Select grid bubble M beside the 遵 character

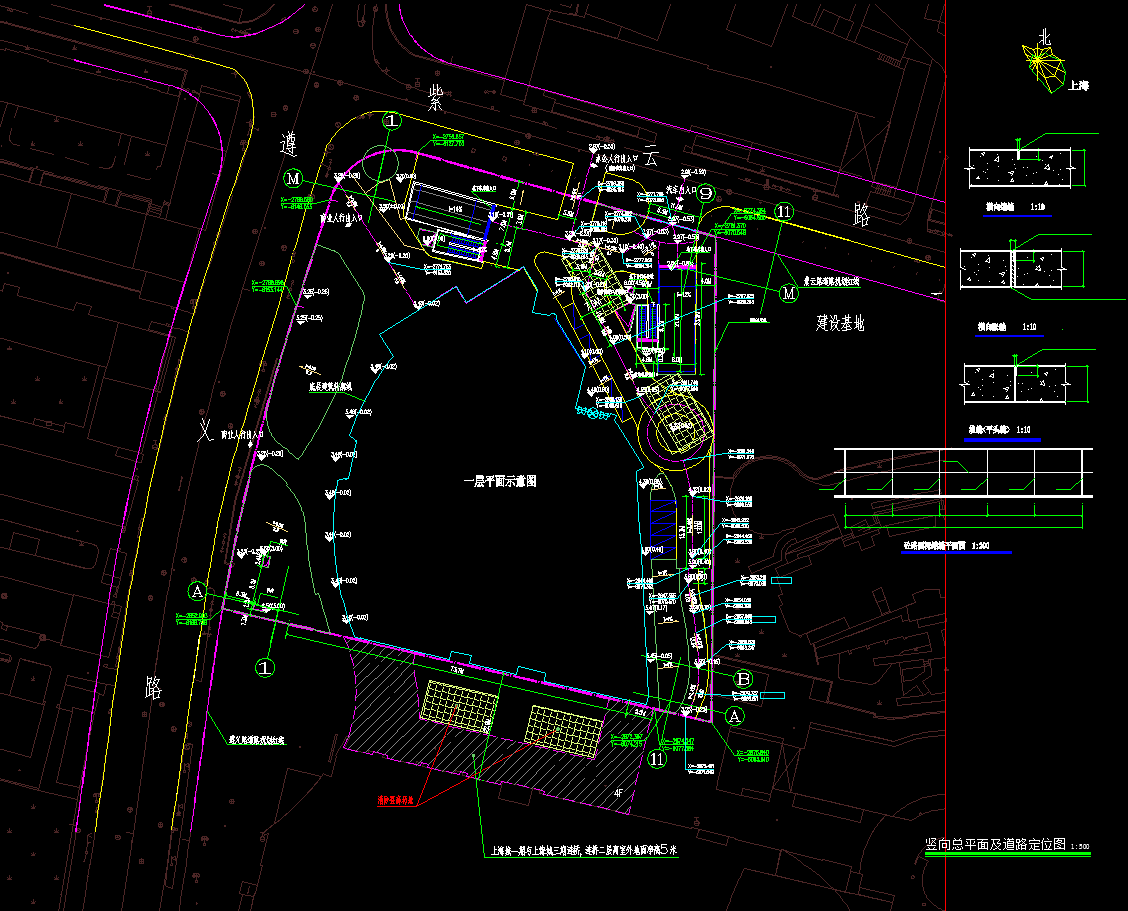[x=293, y=178]
